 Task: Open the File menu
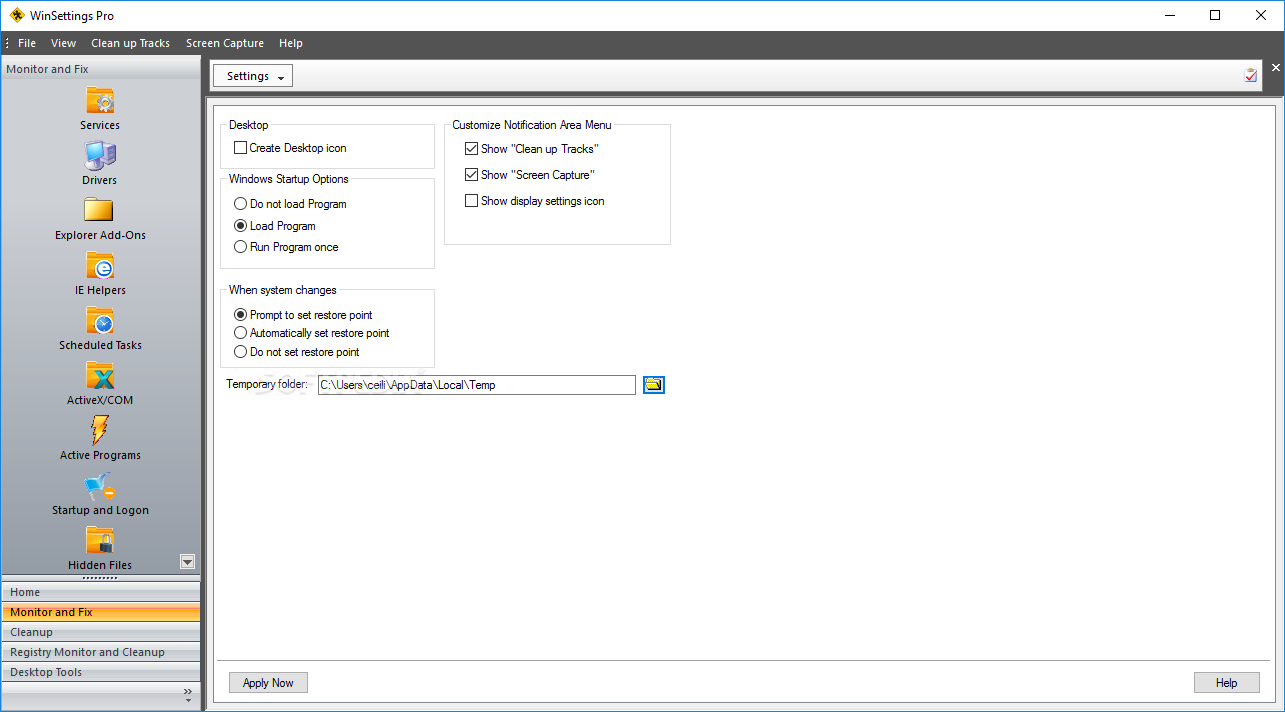click(27, 43)
